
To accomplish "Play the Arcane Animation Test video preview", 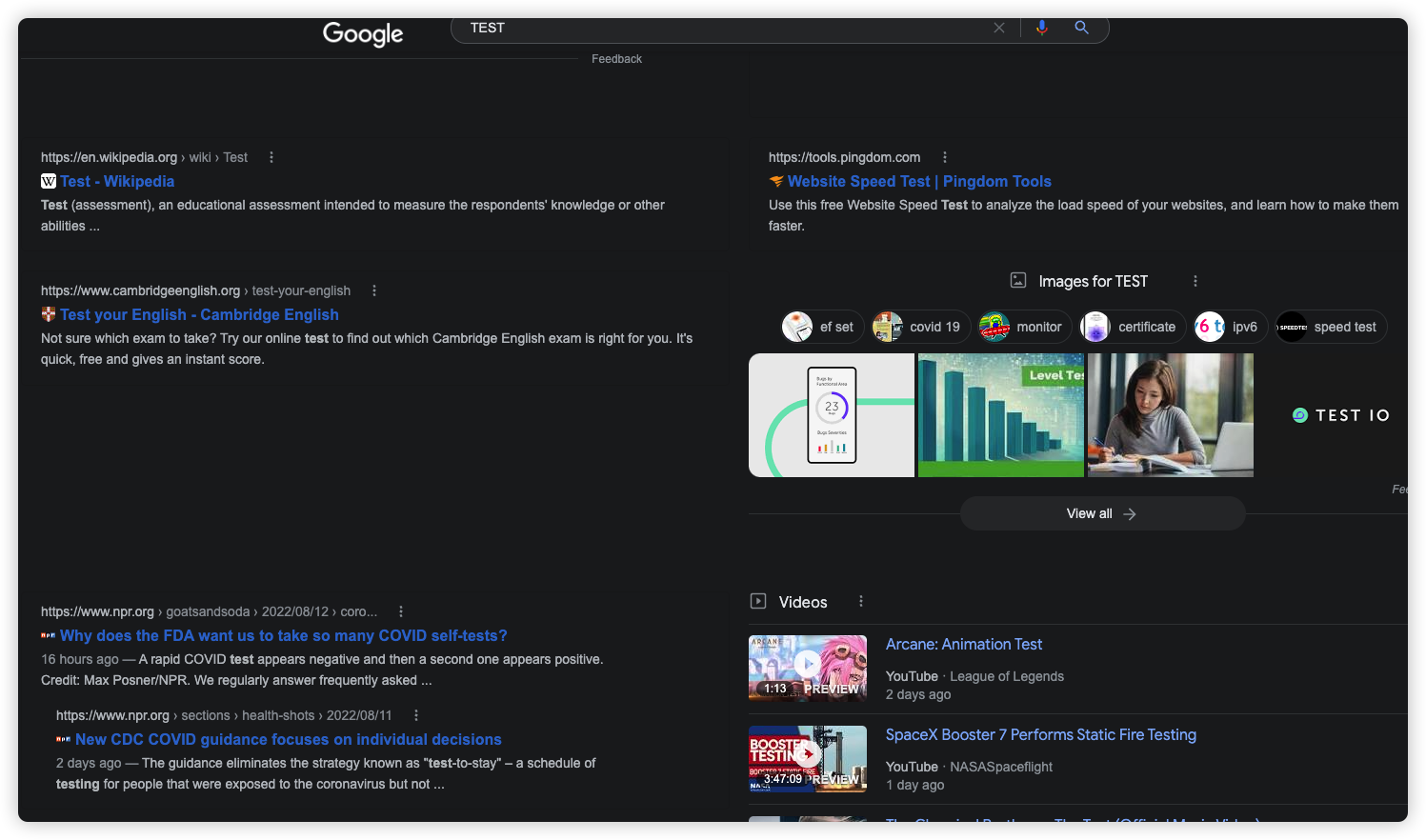I will pos(808,668).
